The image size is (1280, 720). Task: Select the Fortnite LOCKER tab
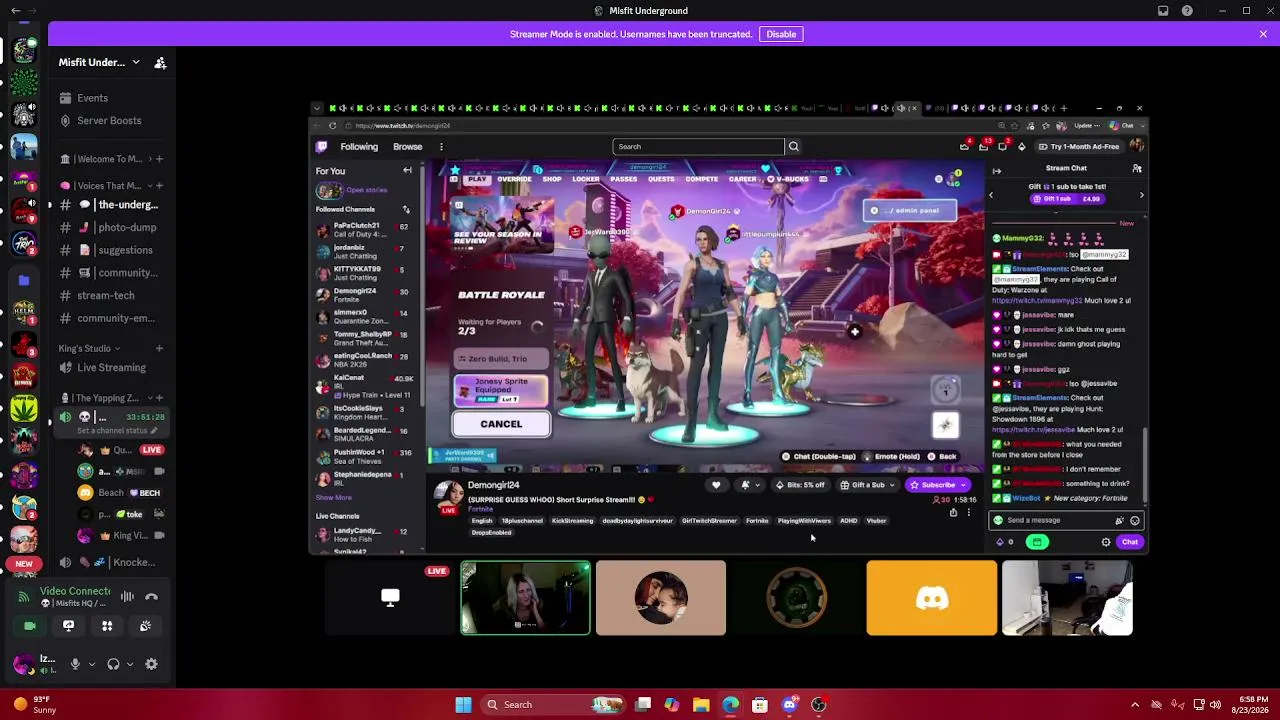tap(586, 179)
